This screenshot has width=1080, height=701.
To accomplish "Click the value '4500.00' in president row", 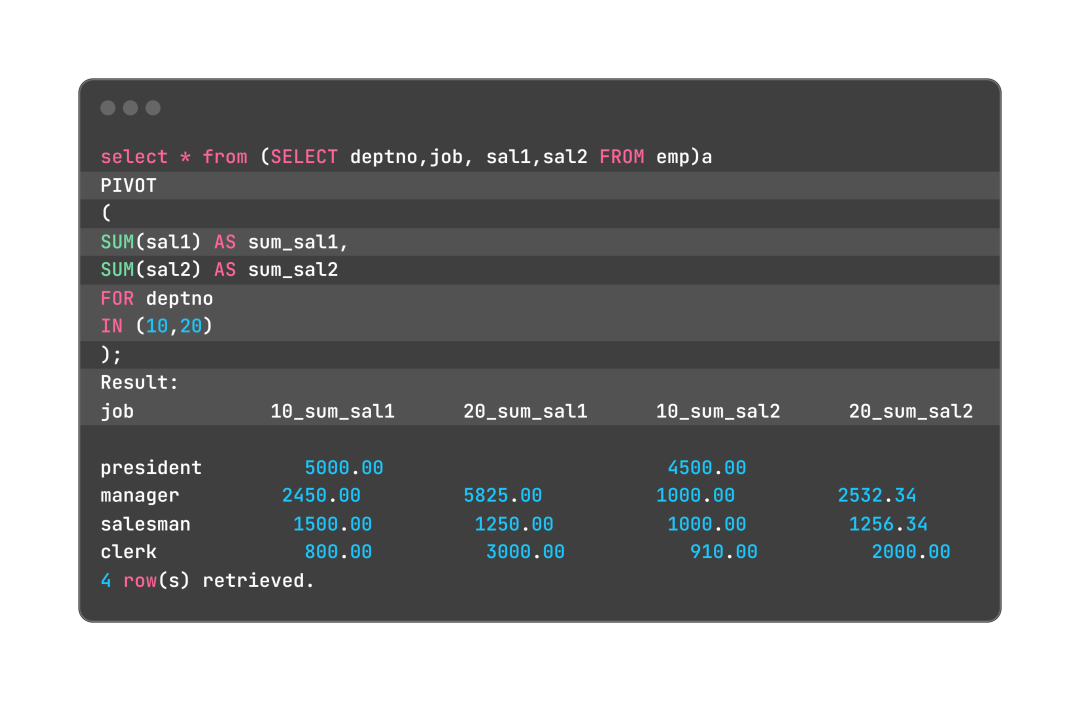I will (x=707, y=468).
